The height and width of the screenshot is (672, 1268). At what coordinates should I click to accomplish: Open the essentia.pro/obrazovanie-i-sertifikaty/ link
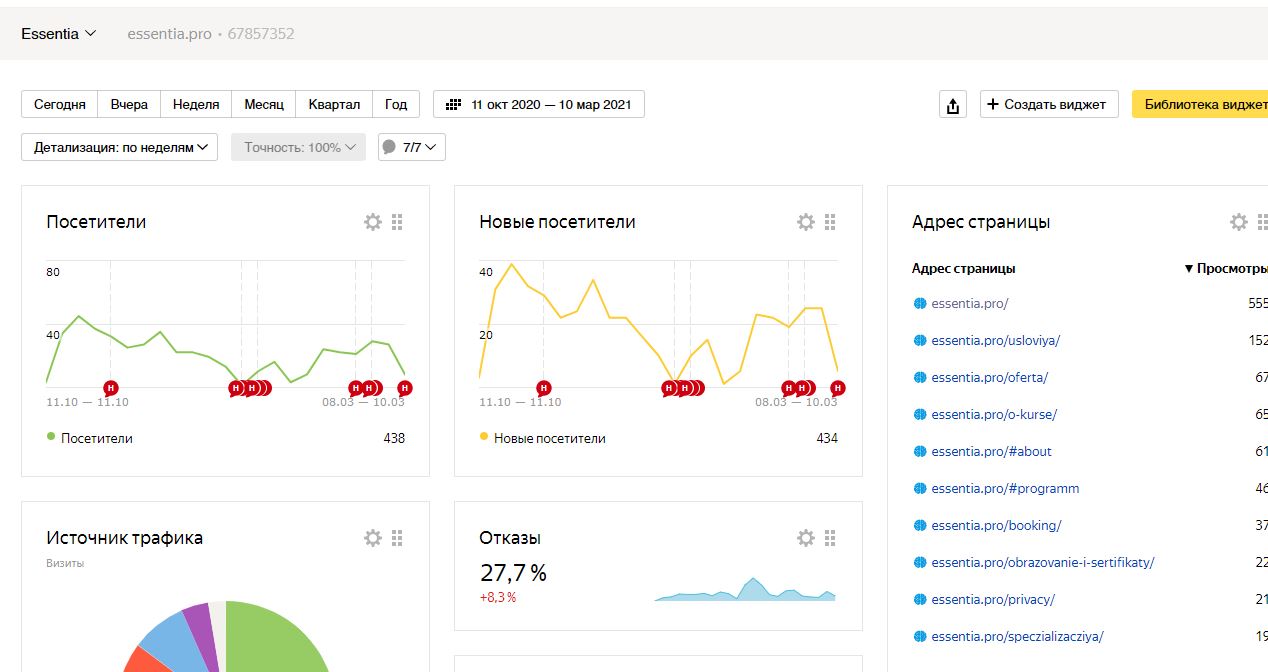coord(1043,562)
